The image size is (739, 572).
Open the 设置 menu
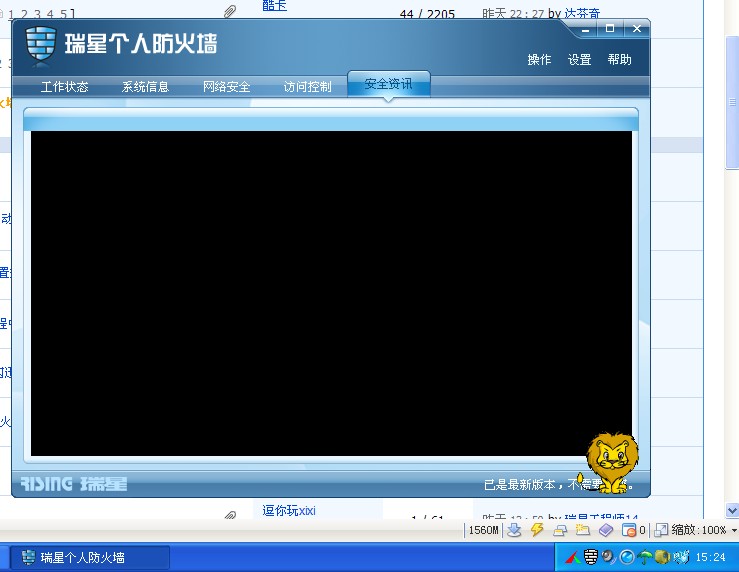click(579, 59)
